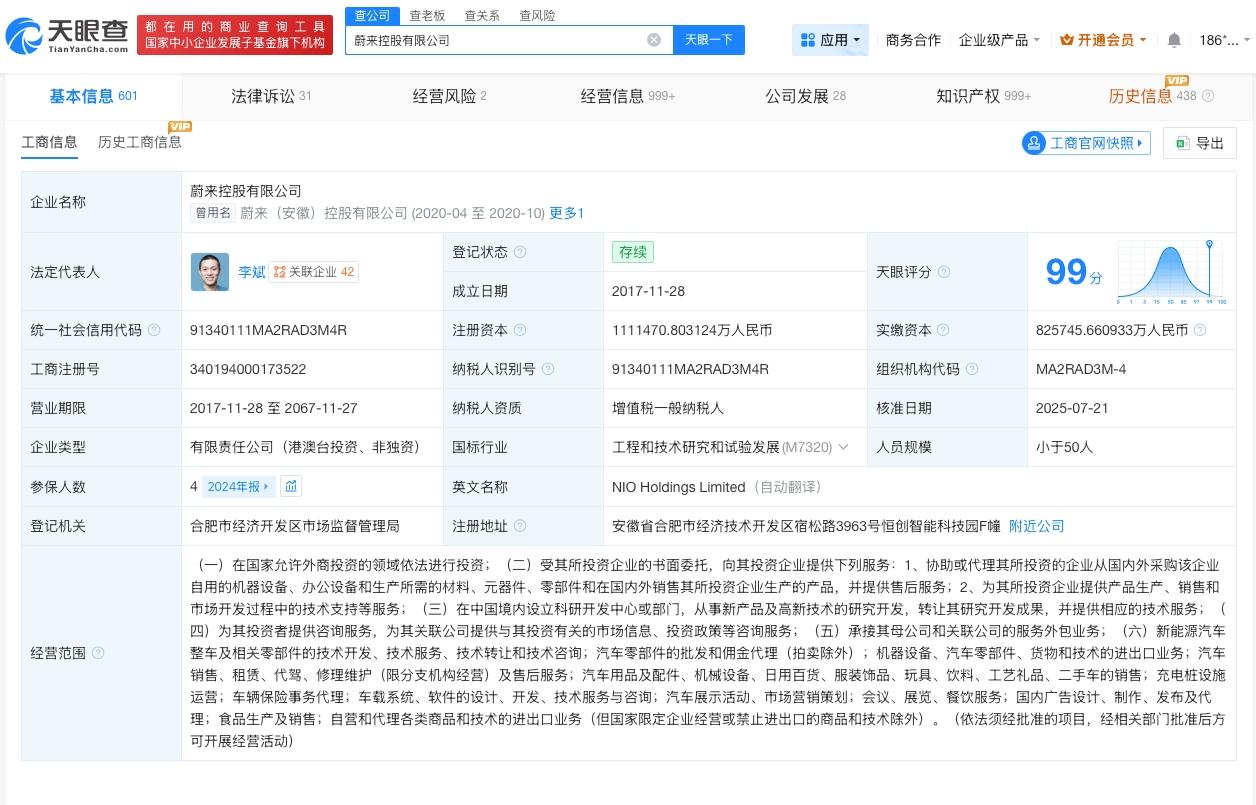Open the 186* account dropdown
Screen dimensions: 1256x805
[1224, 40]
